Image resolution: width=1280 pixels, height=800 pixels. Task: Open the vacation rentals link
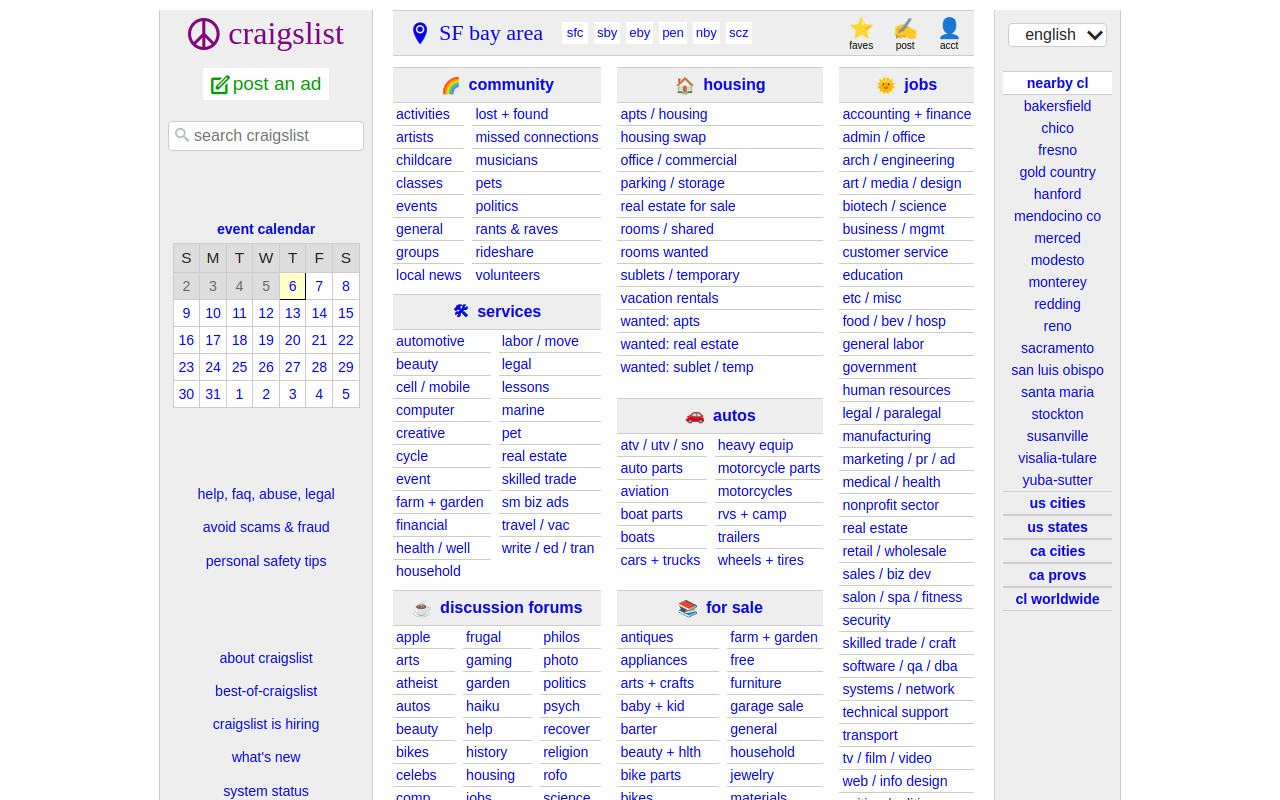coord(669,298)
